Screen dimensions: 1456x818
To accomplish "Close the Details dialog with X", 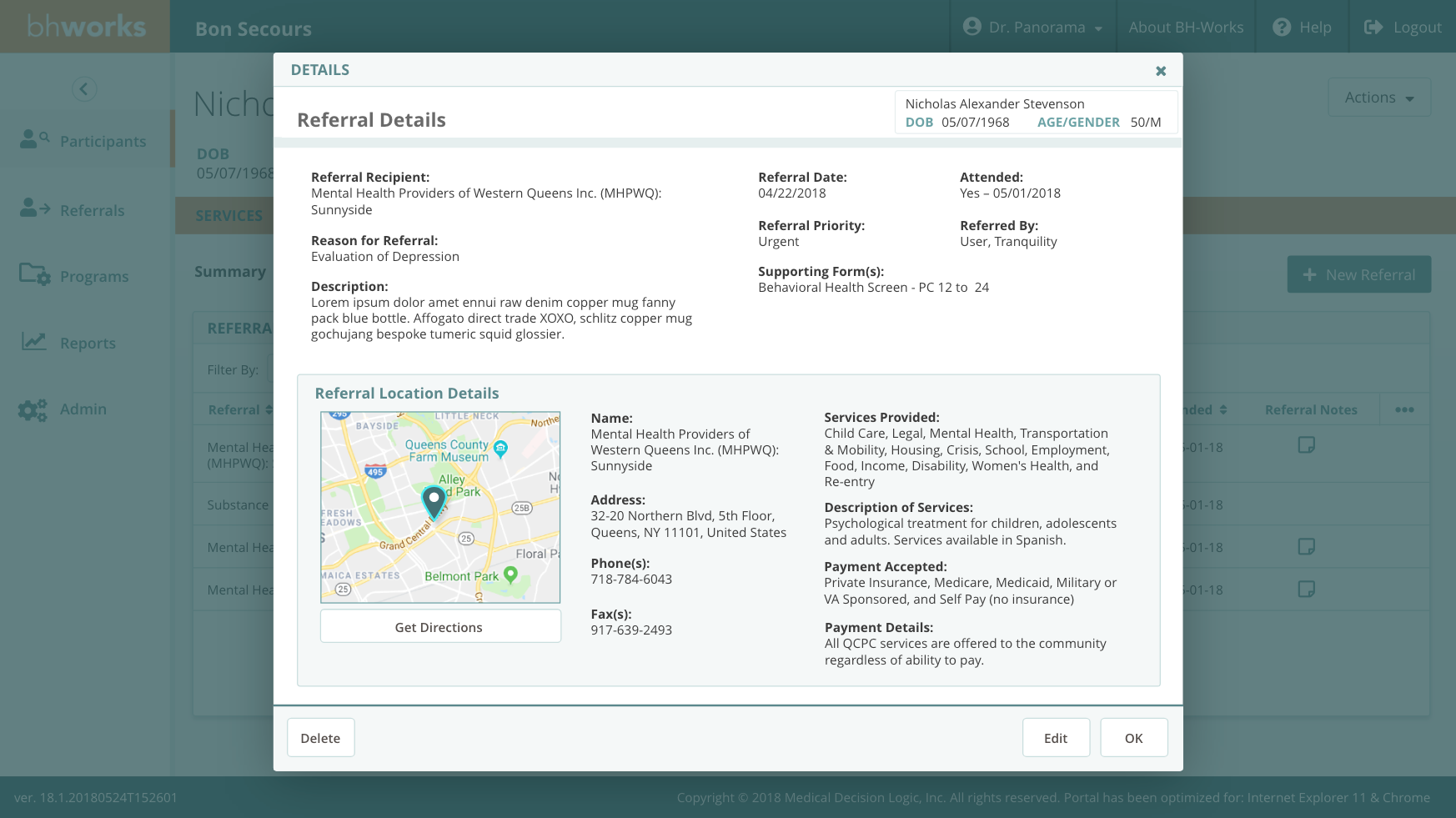I will click(x=1160, y=71).
